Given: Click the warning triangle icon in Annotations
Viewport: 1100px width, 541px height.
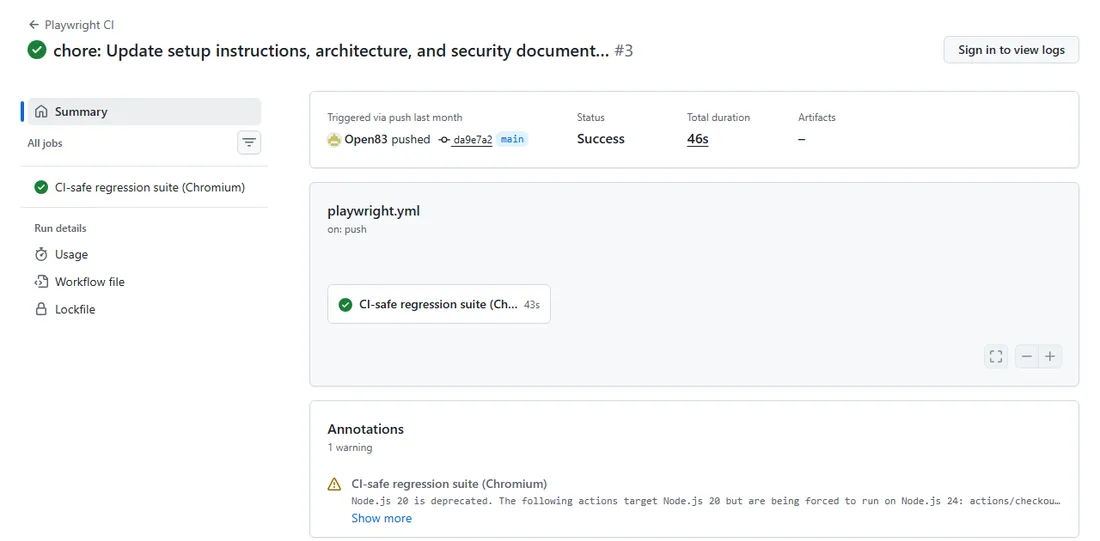Looking at the screenshot, I should point(334,484).
